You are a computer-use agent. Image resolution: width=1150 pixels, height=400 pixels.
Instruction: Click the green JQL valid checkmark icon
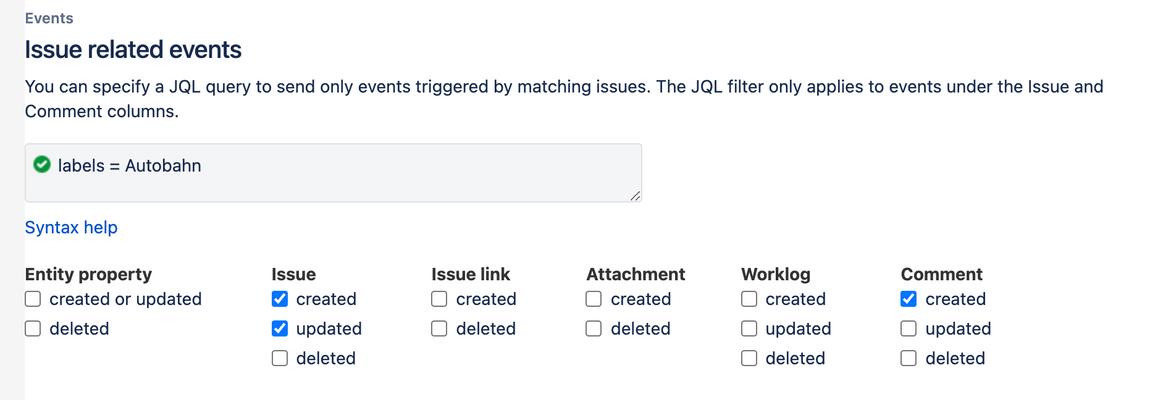coord(42,165)
